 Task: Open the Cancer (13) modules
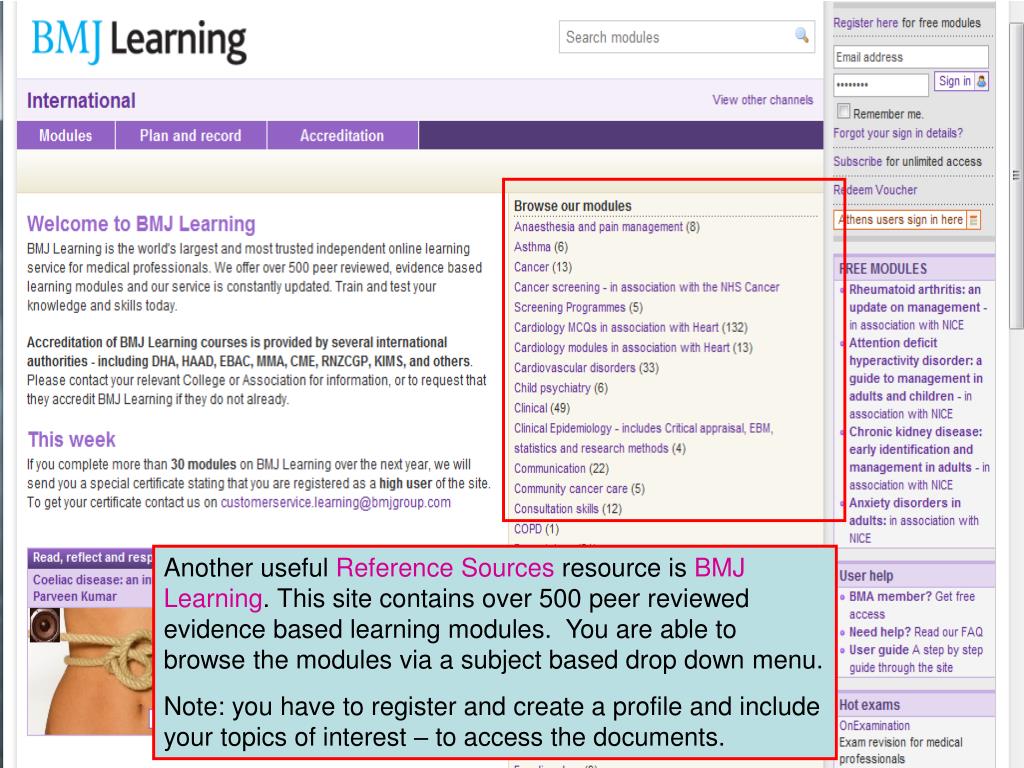point(543,267)
